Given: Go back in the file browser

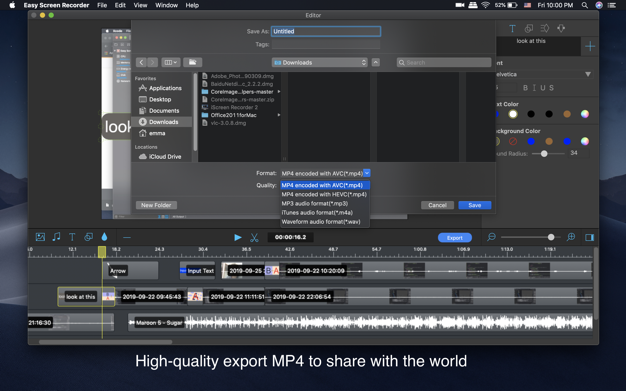Looking at the screenshot, I should 141,62.
